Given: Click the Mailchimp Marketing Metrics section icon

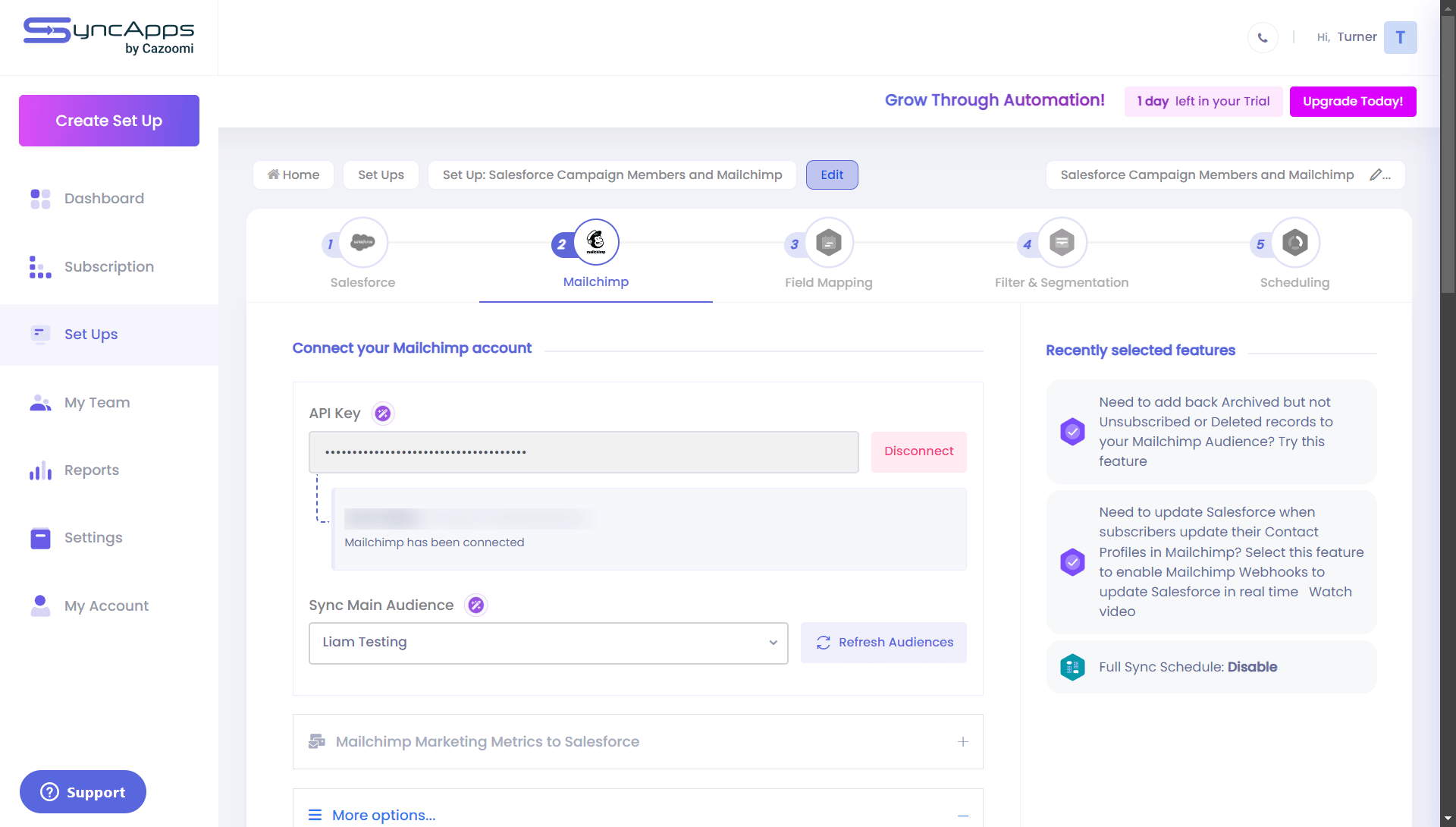Looking at the screenshot, I should coord(317,742).
